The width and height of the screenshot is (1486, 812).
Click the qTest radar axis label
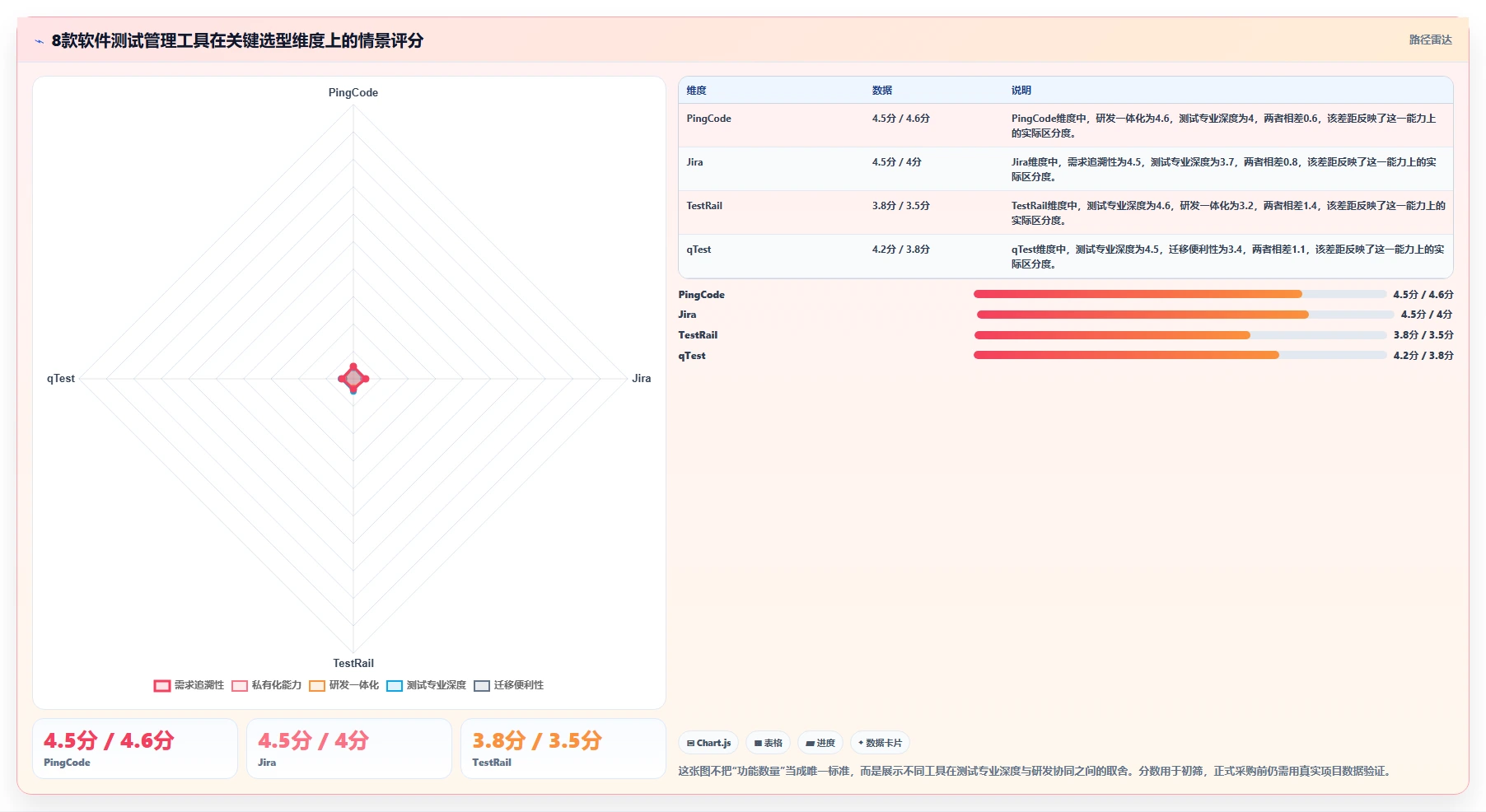pyautogui.click(x=61, y=379)
